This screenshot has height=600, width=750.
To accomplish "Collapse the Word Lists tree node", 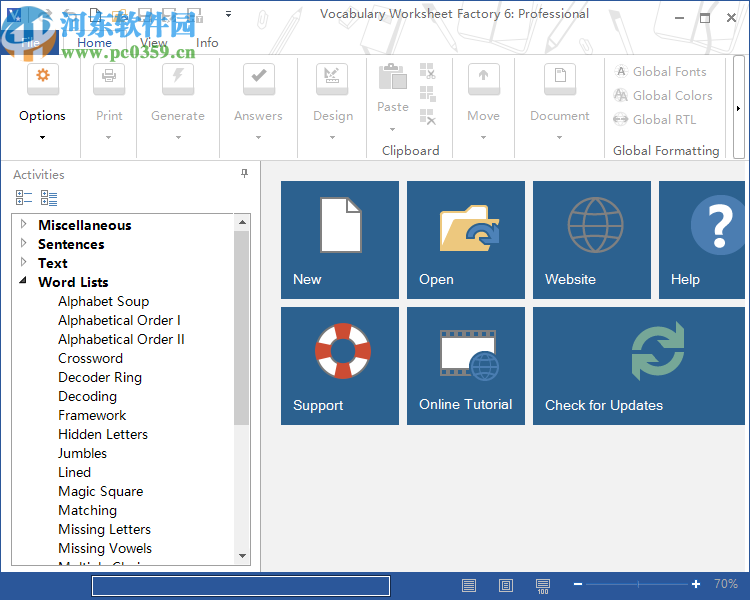I will coord(23,280).
